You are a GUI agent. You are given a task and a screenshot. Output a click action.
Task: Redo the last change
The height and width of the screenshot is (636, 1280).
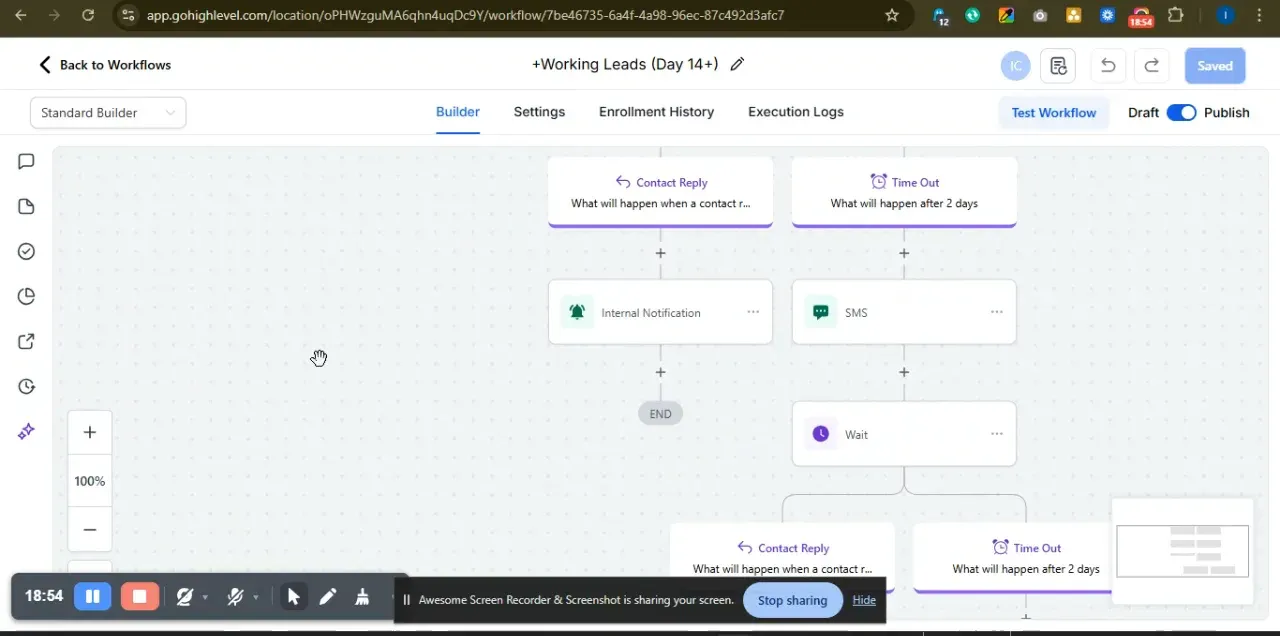pyautogui.click(x=1152, y=66)
